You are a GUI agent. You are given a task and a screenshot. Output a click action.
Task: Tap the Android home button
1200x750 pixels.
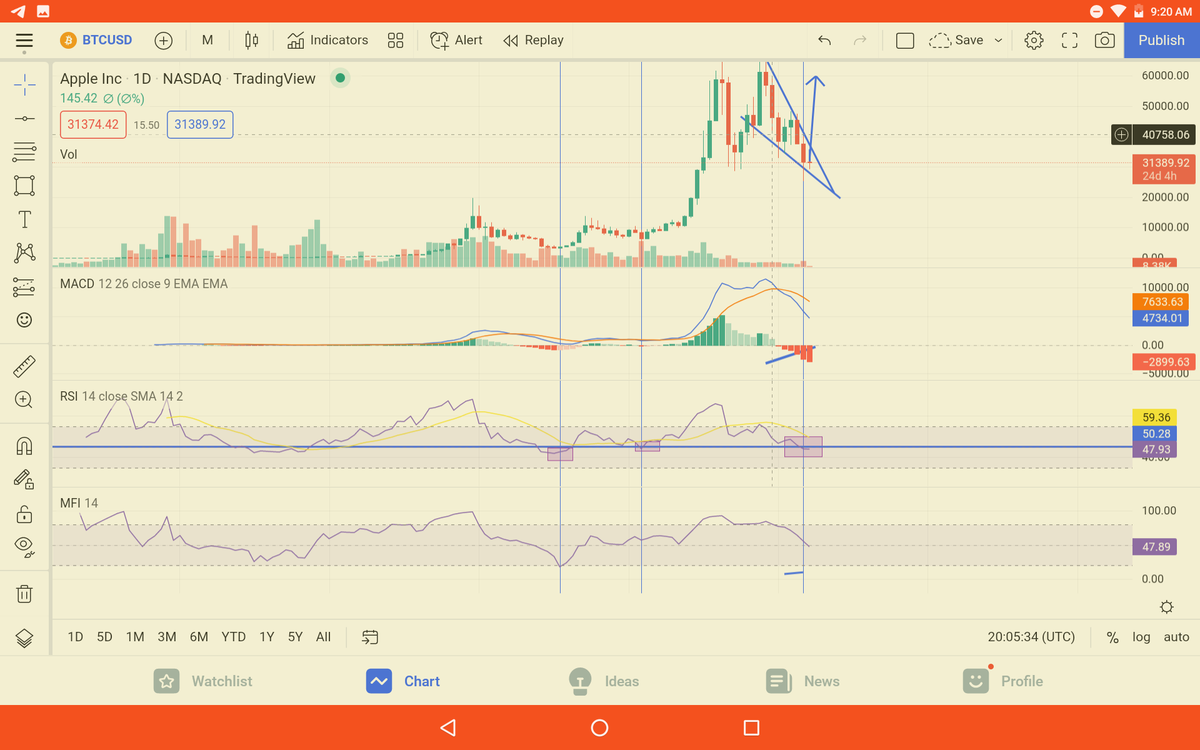point(600,727)
